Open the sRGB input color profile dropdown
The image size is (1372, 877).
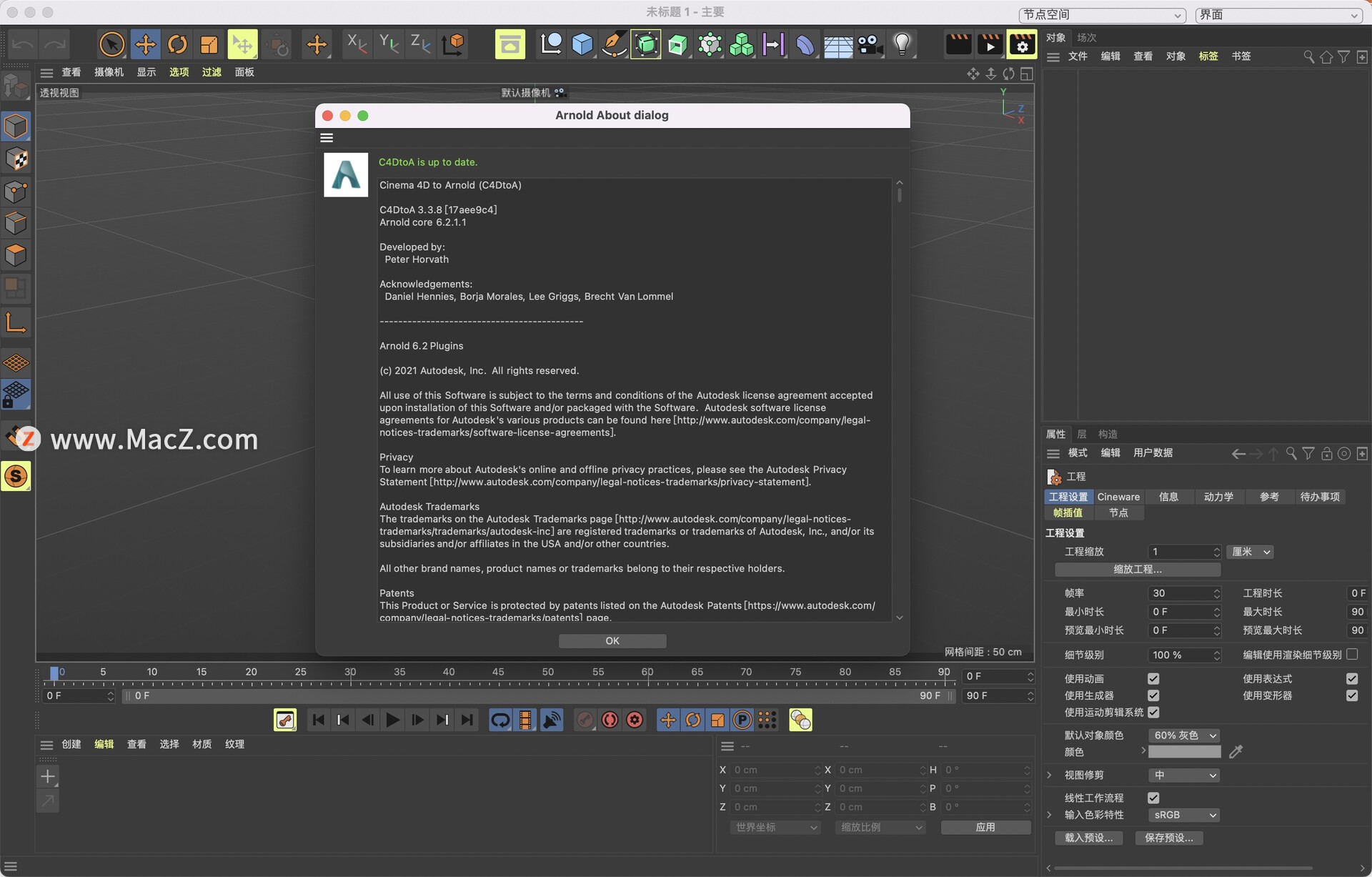1184,815
